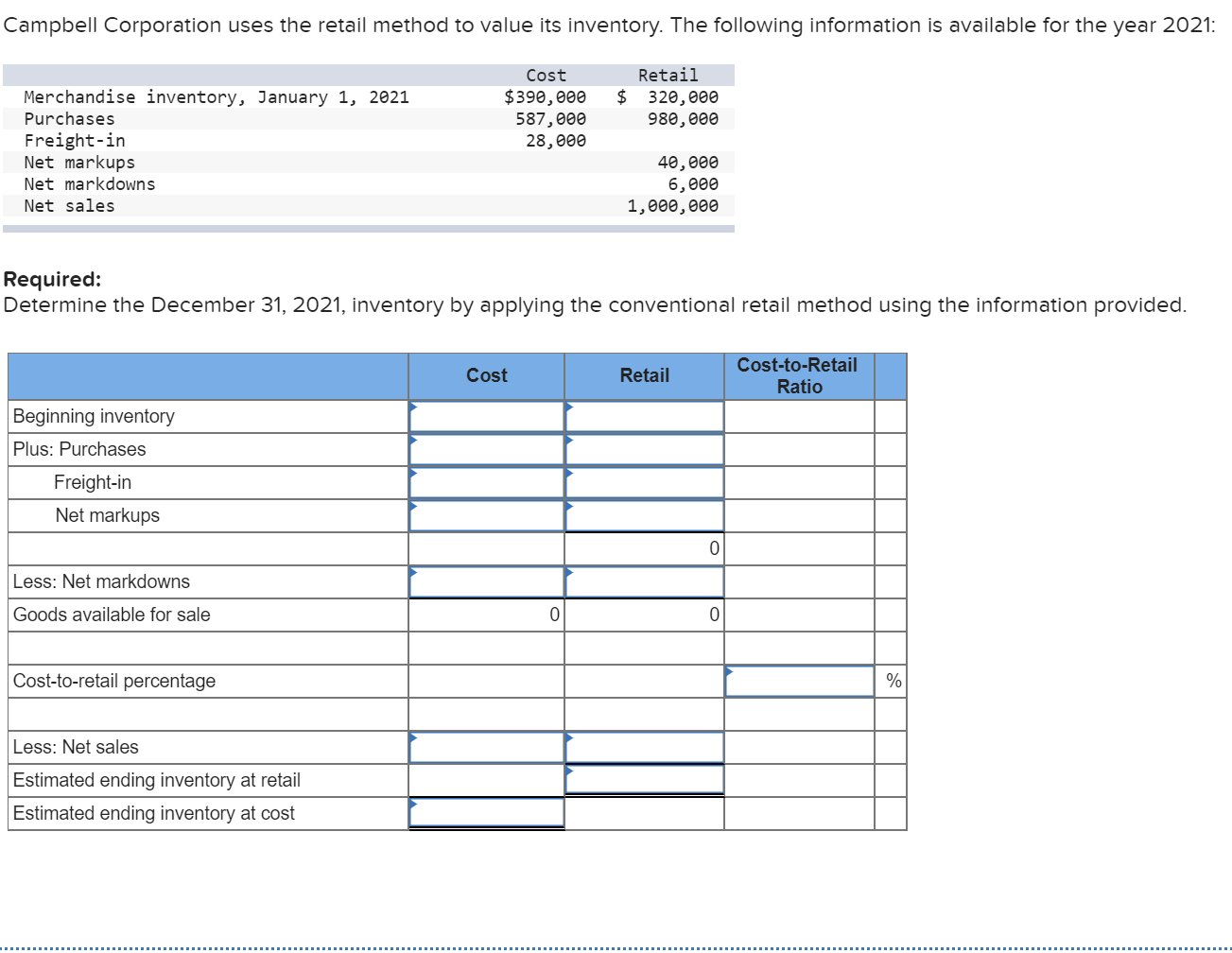Viewport: 1232px width, 953px height.
Task: Click the 'Goods available for sale' row label
Action: (112, 615)
